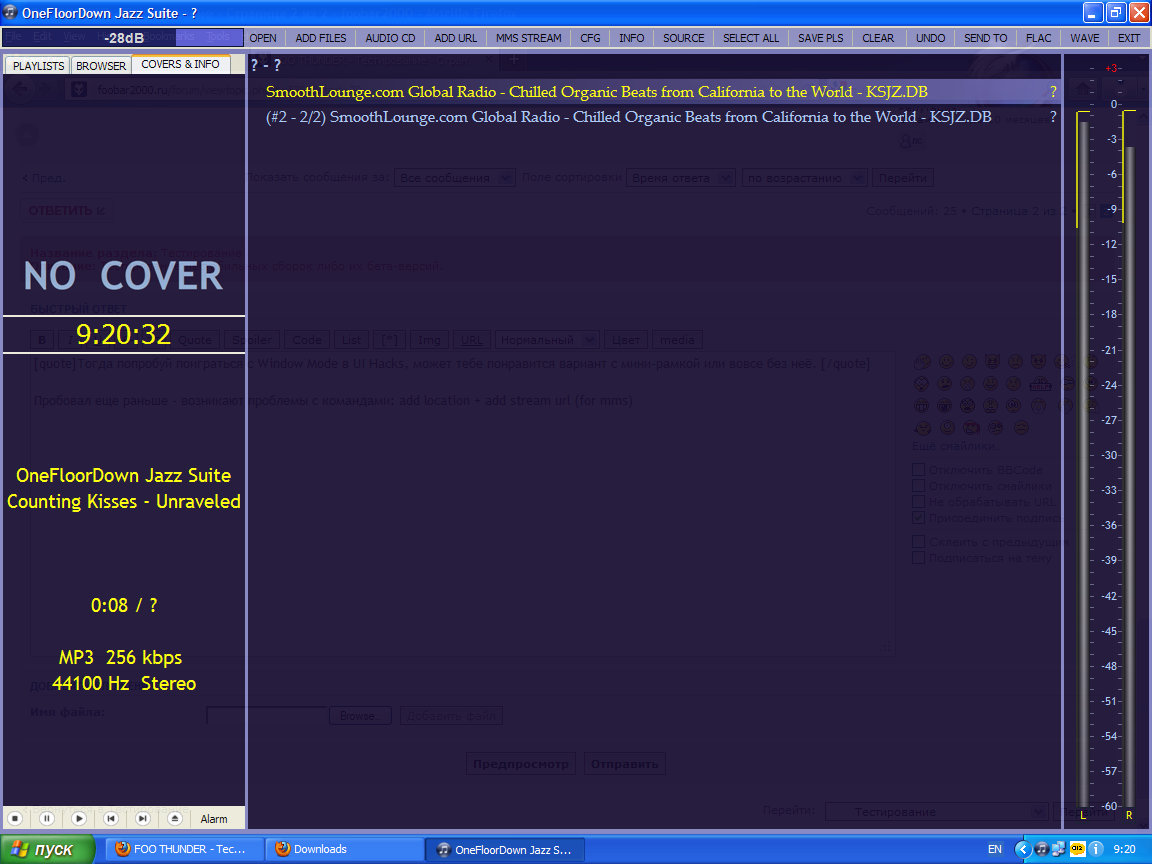Click the Eject button in playback bar
This screenshot has width=1152, height=864.
coord(174,818)
